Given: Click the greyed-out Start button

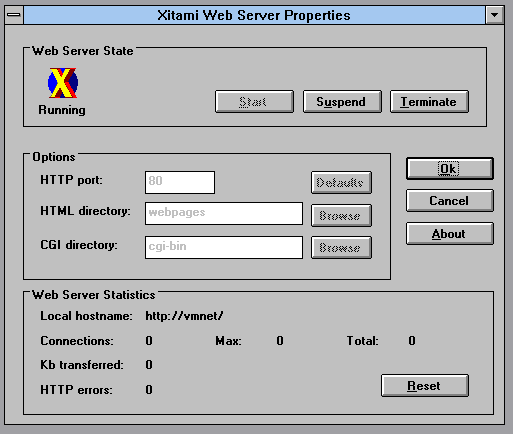Looking at the screenshot, I should point(254,101).
